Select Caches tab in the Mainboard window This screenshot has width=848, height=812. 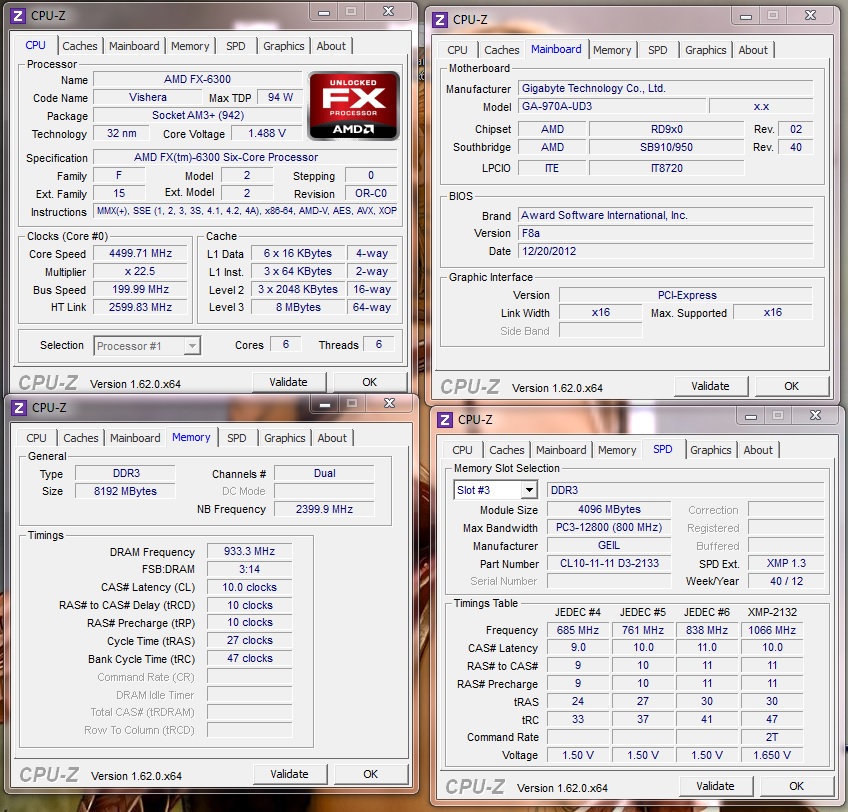pyautogui.click(x=501, y=50)
